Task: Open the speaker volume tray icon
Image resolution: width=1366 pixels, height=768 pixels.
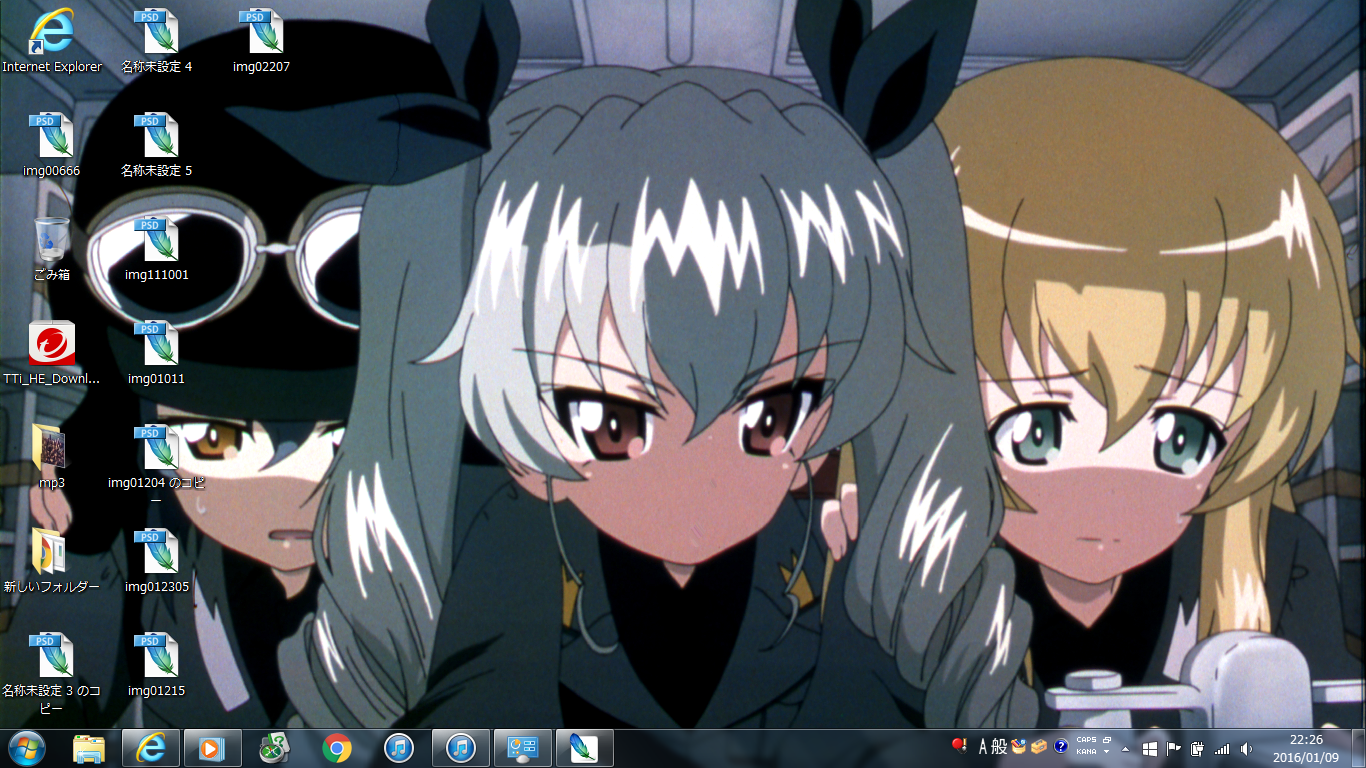Action: [1245, 748]
